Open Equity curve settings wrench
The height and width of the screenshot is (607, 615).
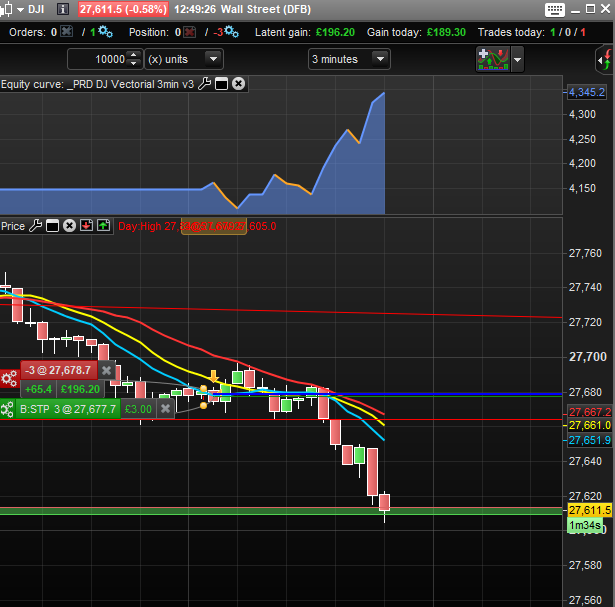click(204, 84)
